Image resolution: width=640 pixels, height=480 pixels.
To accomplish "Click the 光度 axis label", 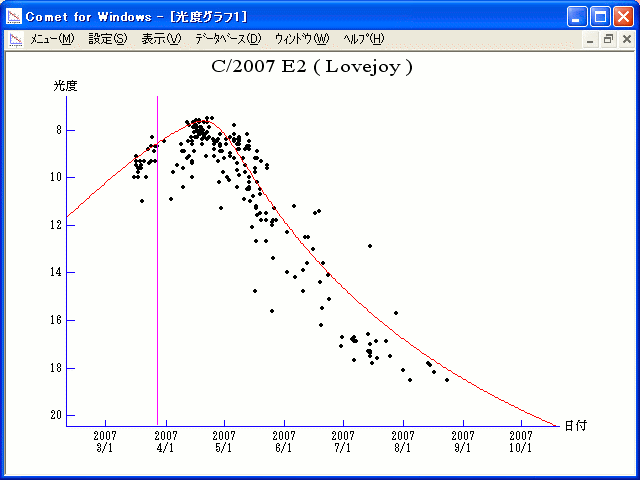I will 65,86.
